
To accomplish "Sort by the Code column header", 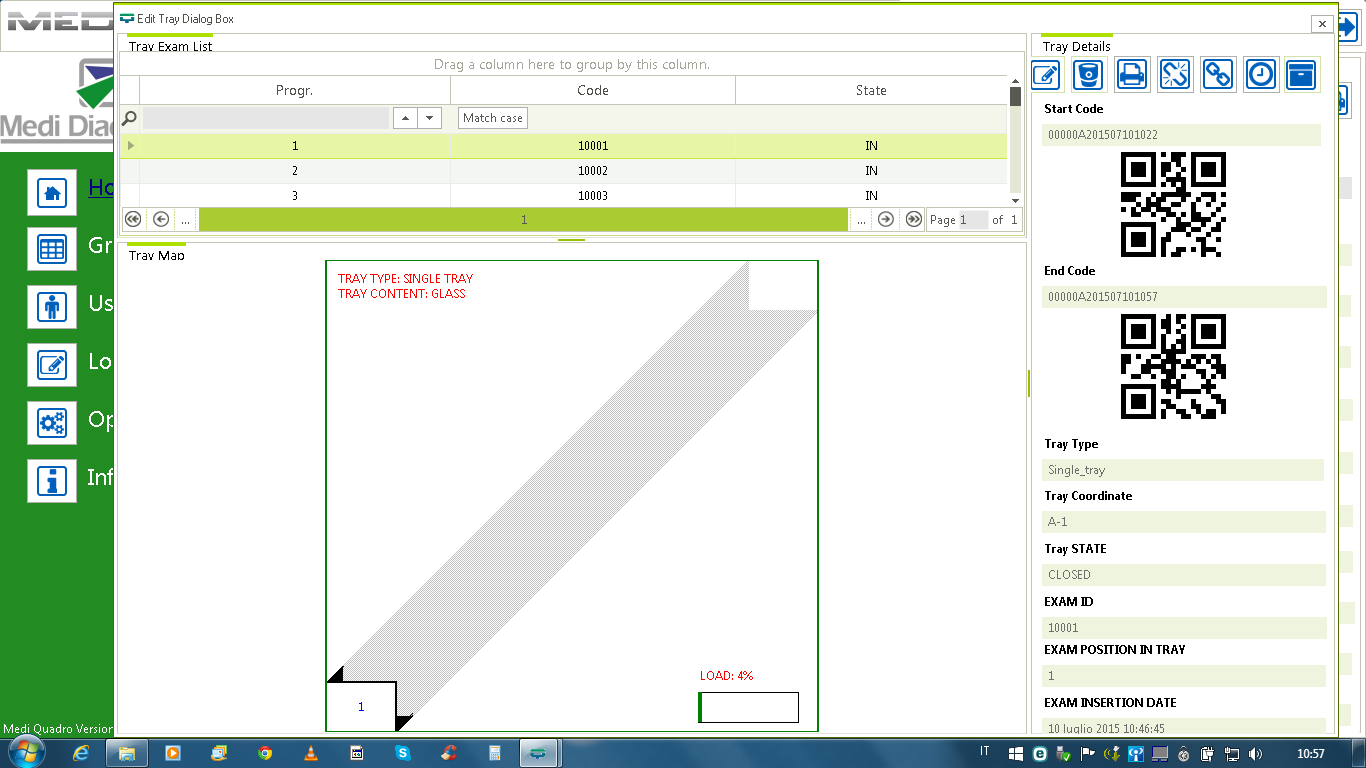I will pos(593,90).
